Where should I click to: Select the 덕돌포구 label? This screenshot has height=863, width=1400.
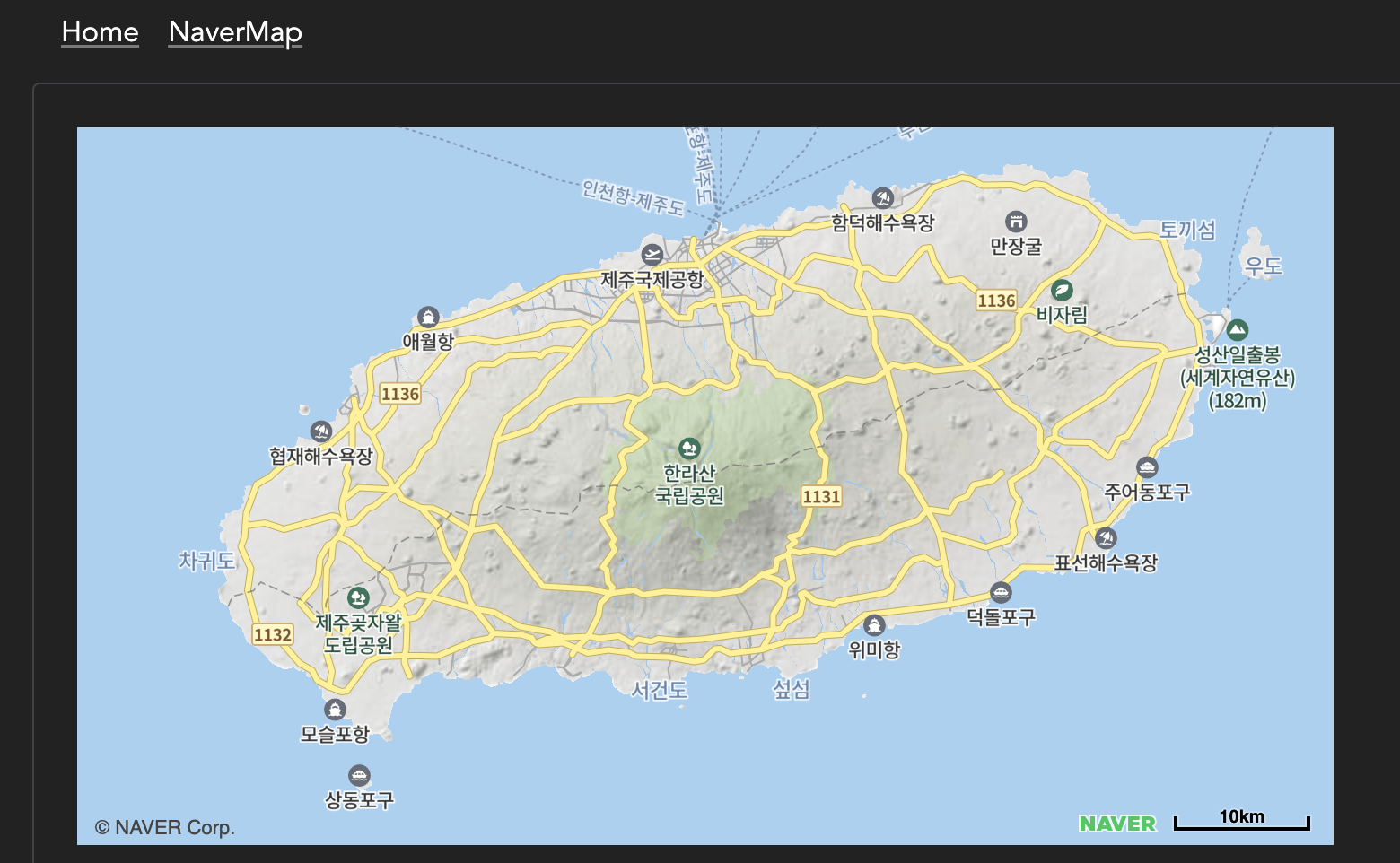click(1001, 616)
